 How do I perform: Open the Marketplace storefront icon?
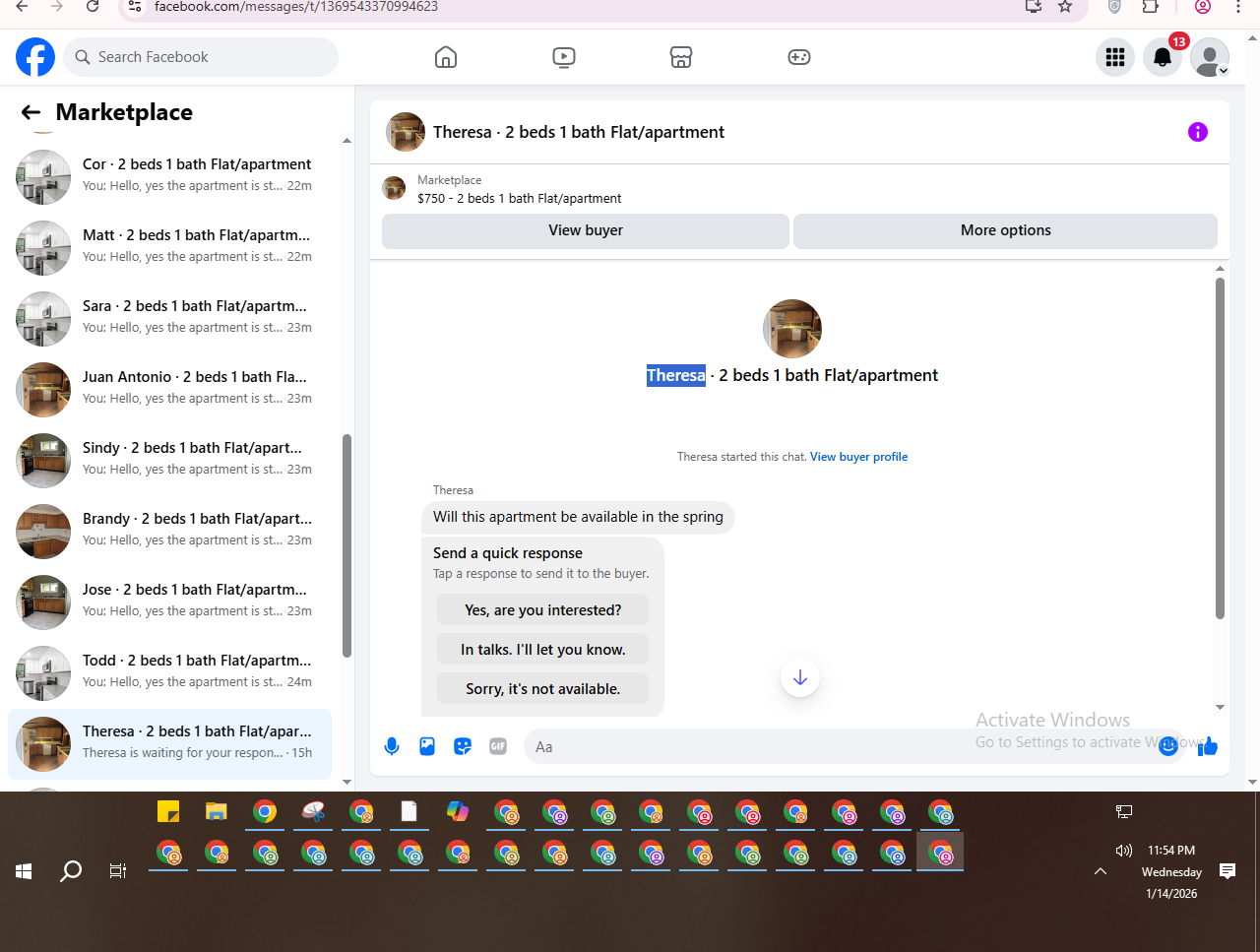[681, 57]
